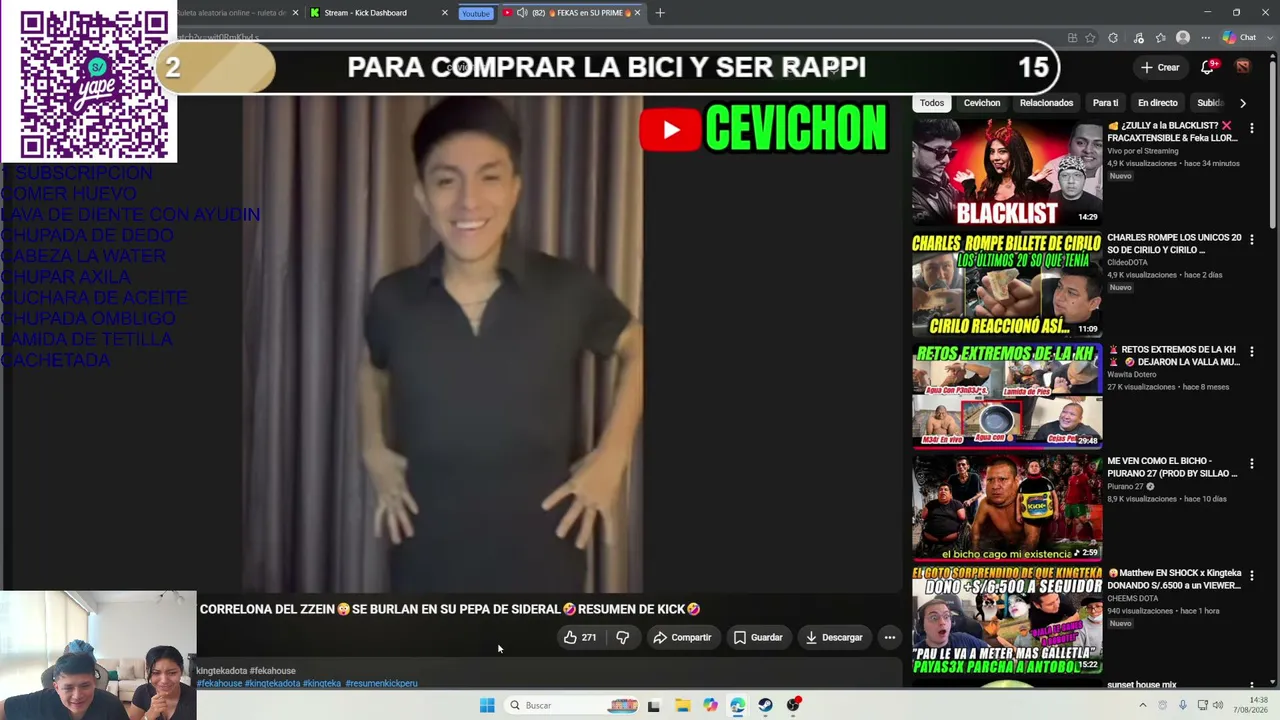Switch to the ruleta aleatoria online tab
The height and width of the screenshot is (720, 1280).
pos(235,13)
